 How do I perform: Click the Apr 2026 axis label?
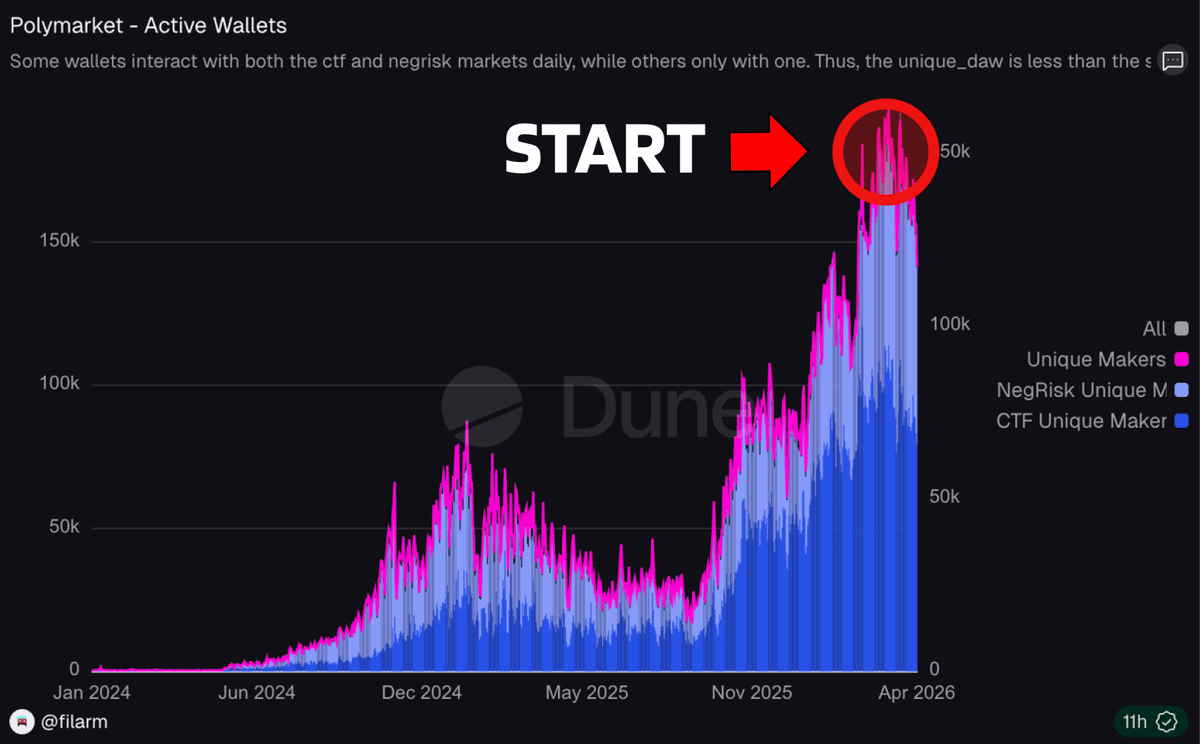click(x=918, y=692)
